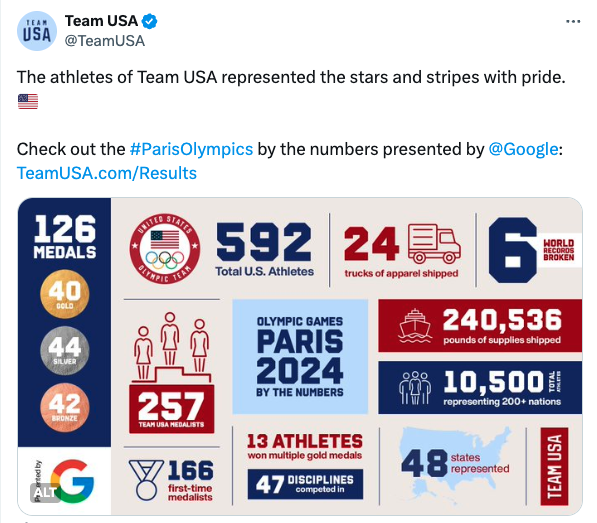Image resolution: width=597 pixels, height=523 pixels.
Task: Click the cargo ship icon
Action: coord(415,326)
